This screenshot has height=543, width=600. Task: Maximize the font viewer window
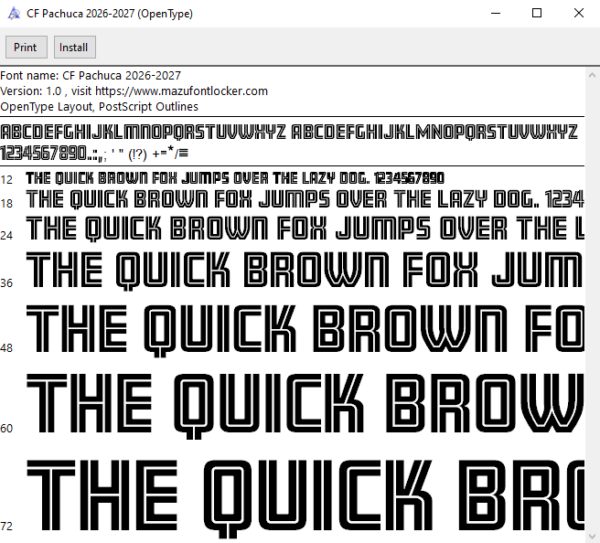tap(537, 13)
